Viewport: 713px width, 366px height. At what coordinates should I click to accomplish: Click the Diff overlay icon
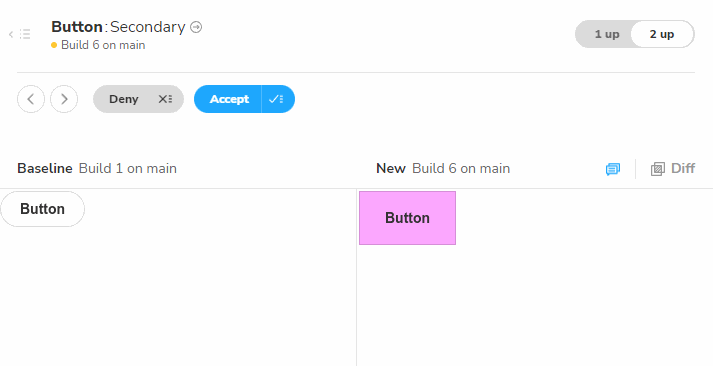658,169
